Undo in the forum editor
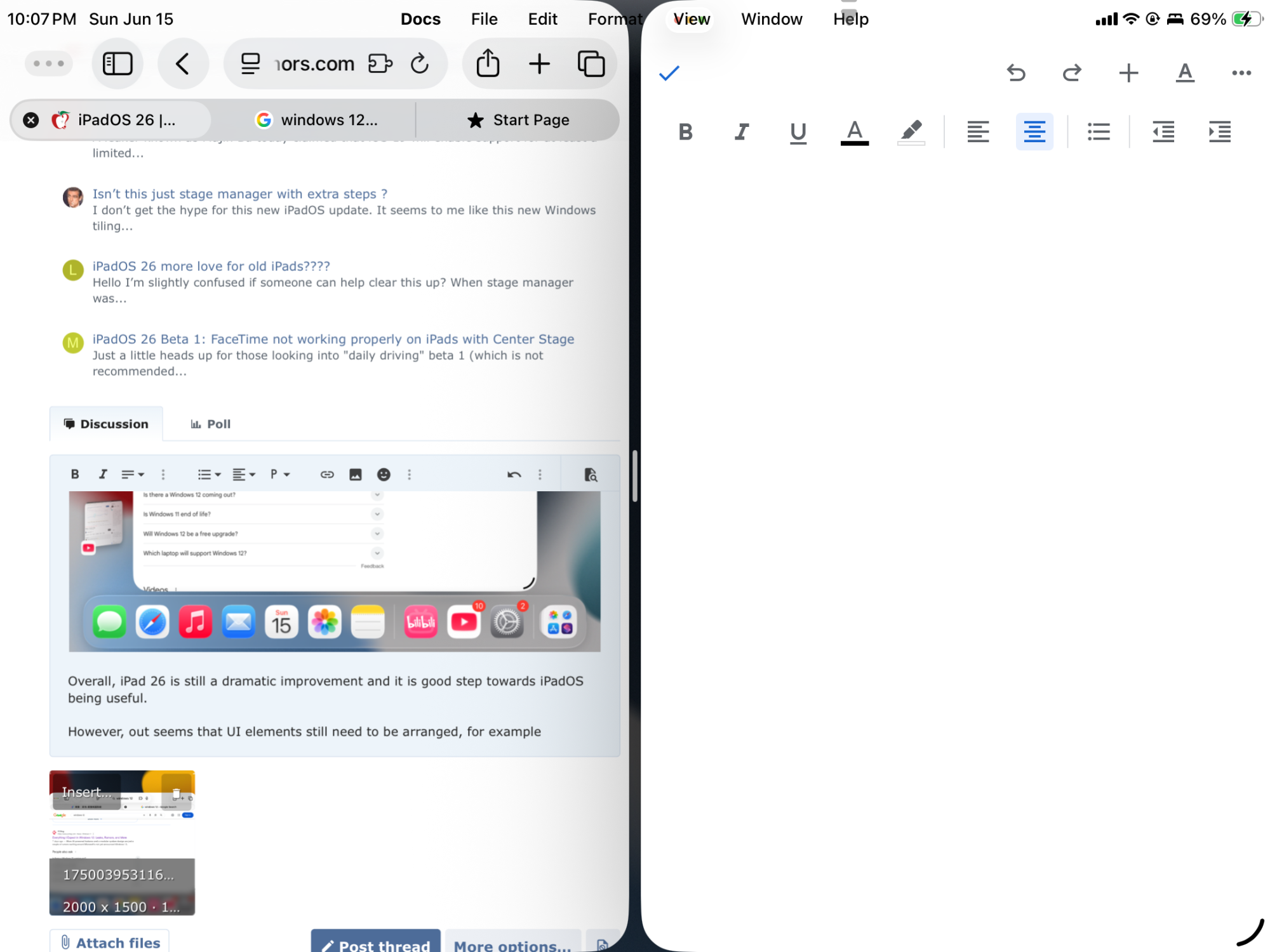This screenshot has width=1270, height=952. click(x=514, y=474)
